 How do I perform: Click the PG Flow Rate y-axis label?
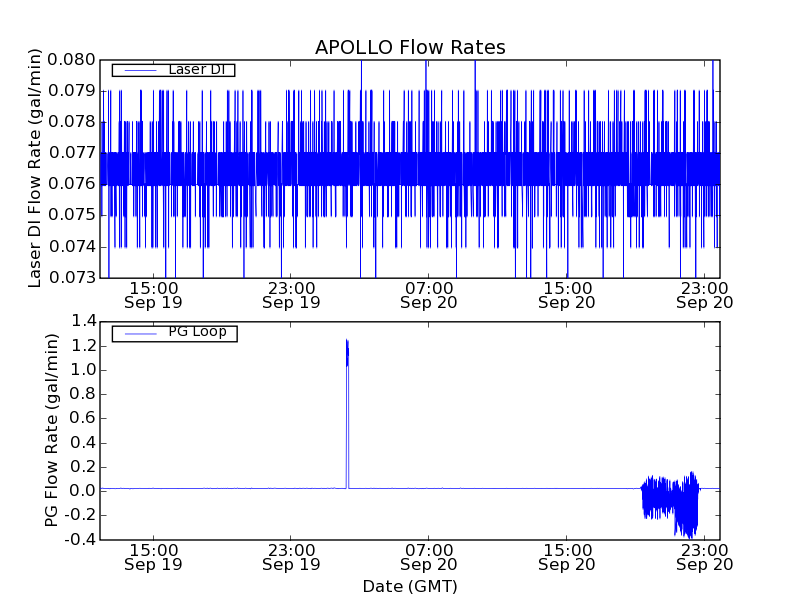point(52,430)
